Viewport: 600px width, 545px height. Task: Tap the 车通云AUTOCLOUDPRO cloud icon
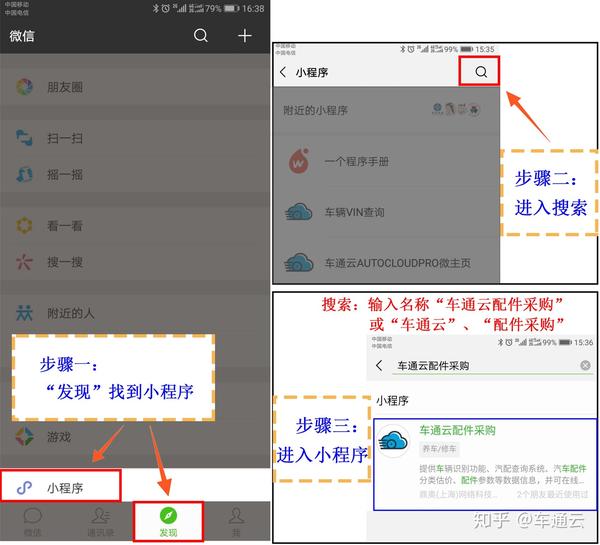(x=299, y=263)
